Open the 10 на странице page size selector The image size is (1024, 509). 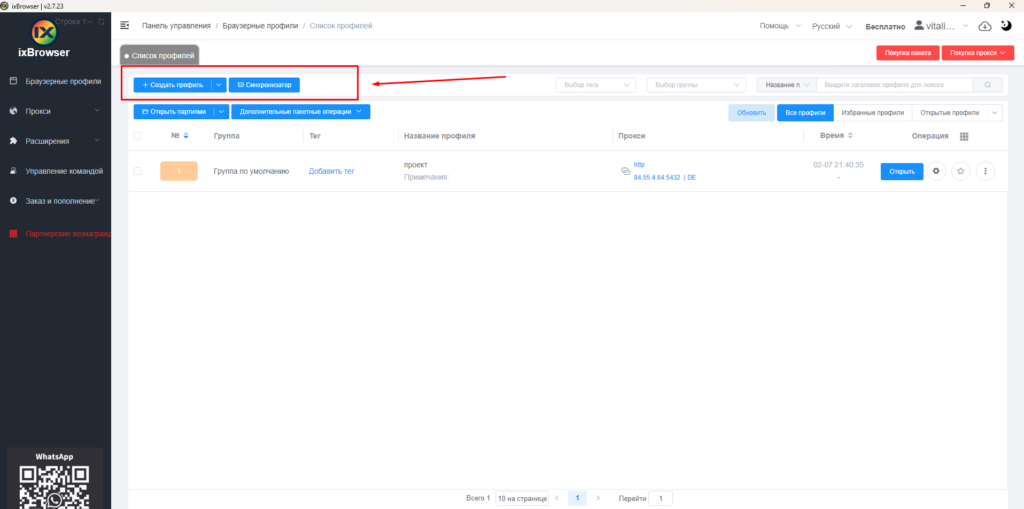tap(522, 499)
